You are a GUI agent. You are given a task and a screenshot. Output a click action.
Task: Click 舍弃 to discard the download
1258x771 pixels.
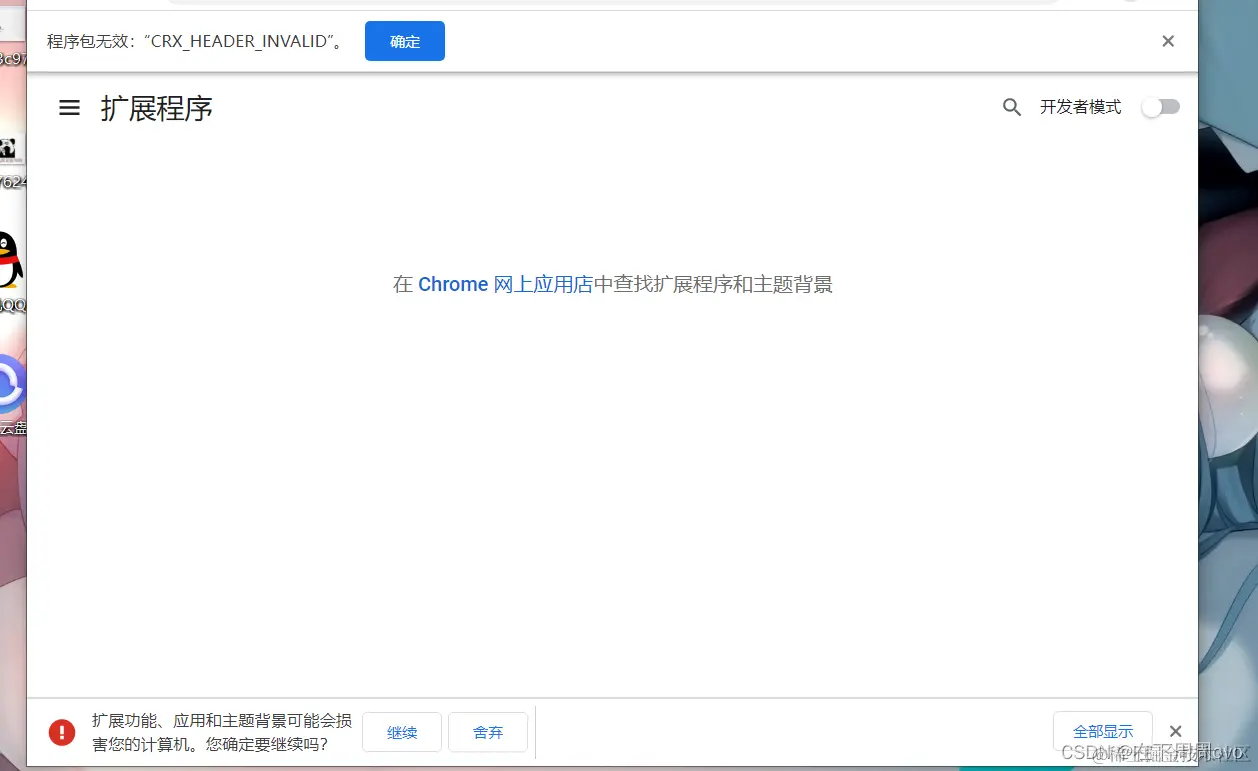[x=488, y=732]
